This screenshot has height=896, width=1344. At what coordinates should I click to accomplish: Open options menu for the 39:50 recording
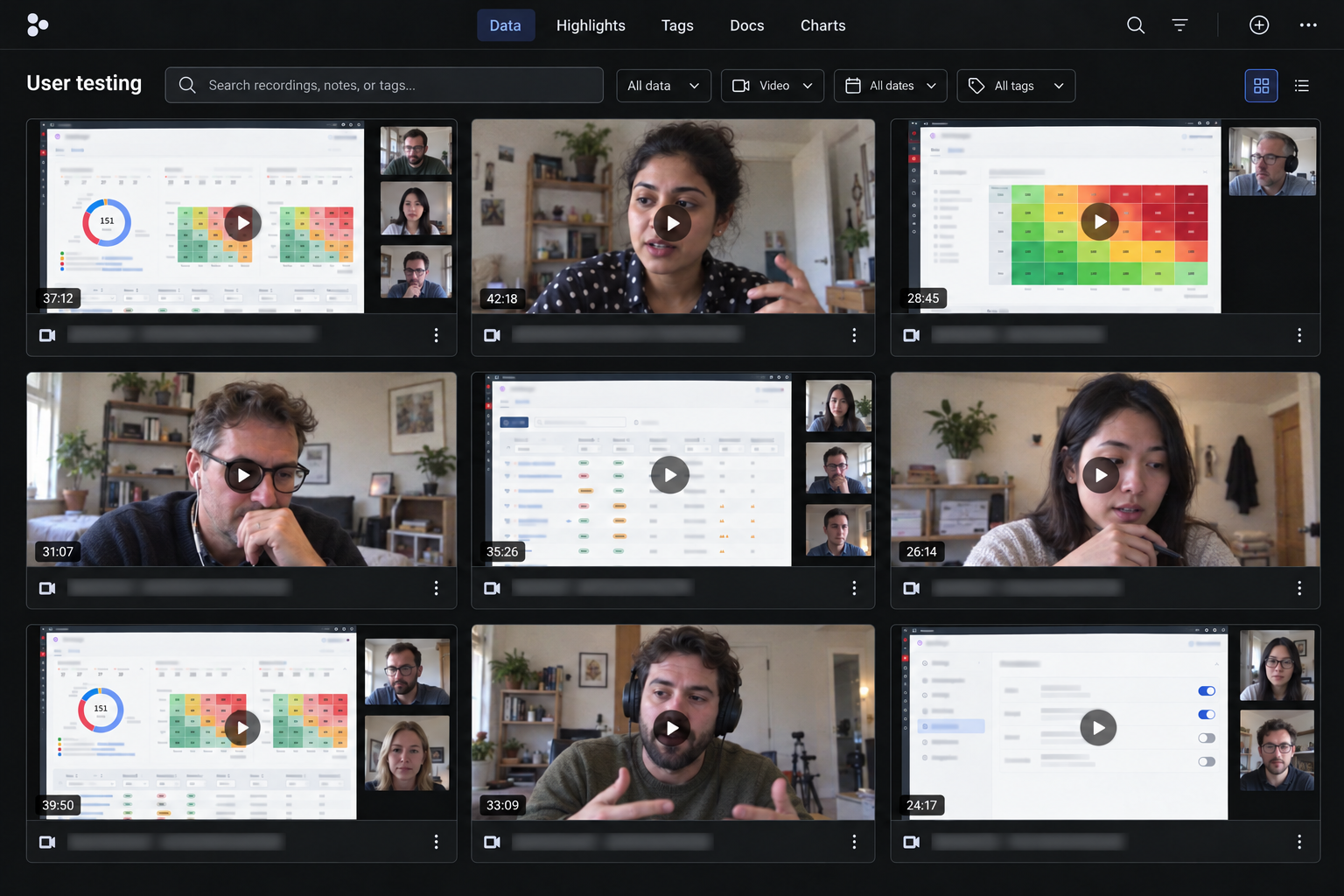436,842
